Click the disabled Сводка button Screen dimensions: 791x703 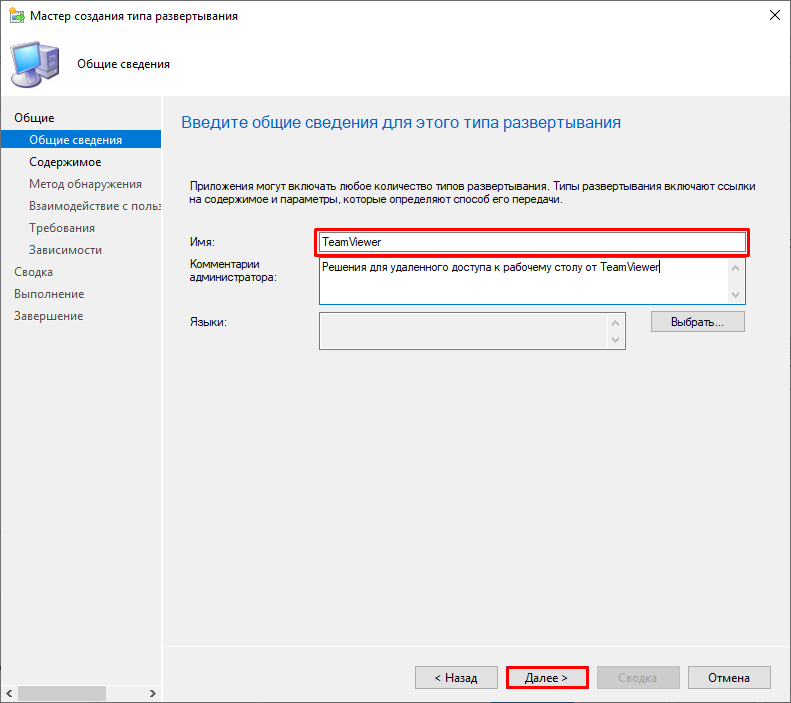click(638, 678)
